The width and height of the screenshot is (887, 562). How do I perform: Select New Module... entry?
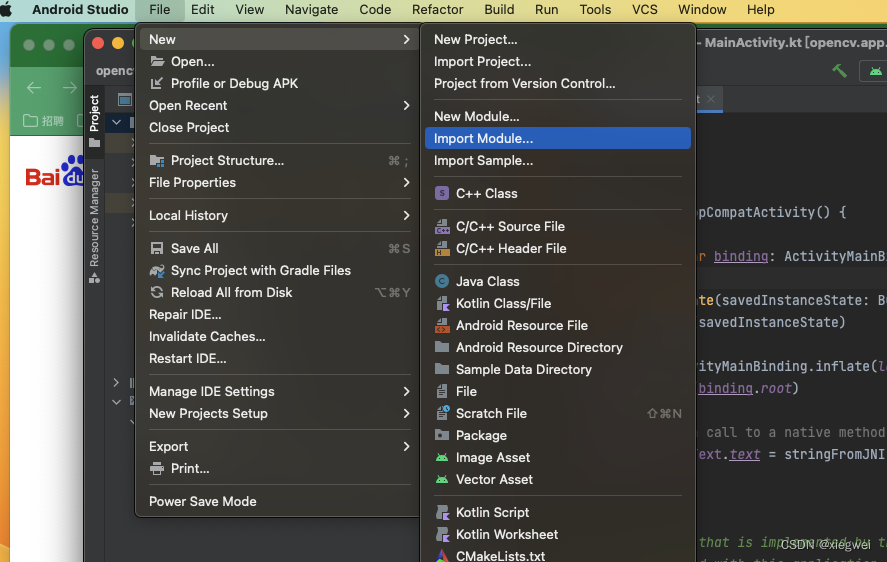pos(557,117)
